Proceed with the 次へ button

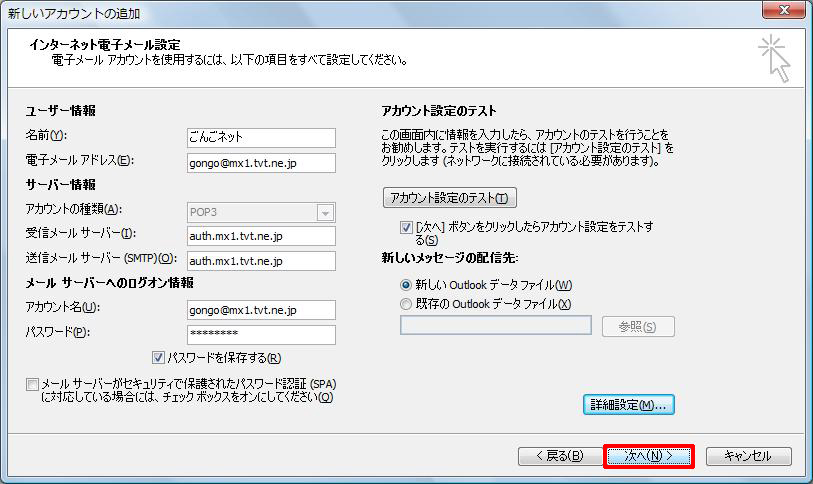point(648,456)
